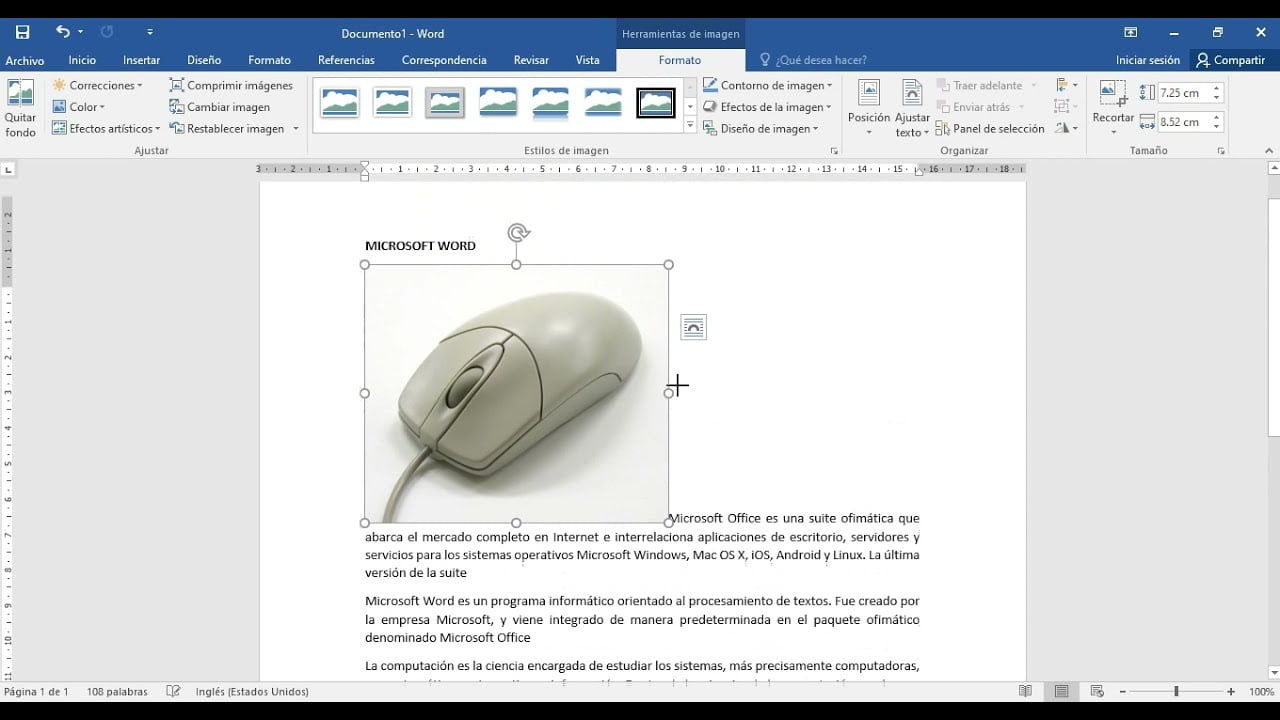Viewport: 1280px width, 720px height.
Task: Click the width field showing 8.52 cm
Action: 1184,122
